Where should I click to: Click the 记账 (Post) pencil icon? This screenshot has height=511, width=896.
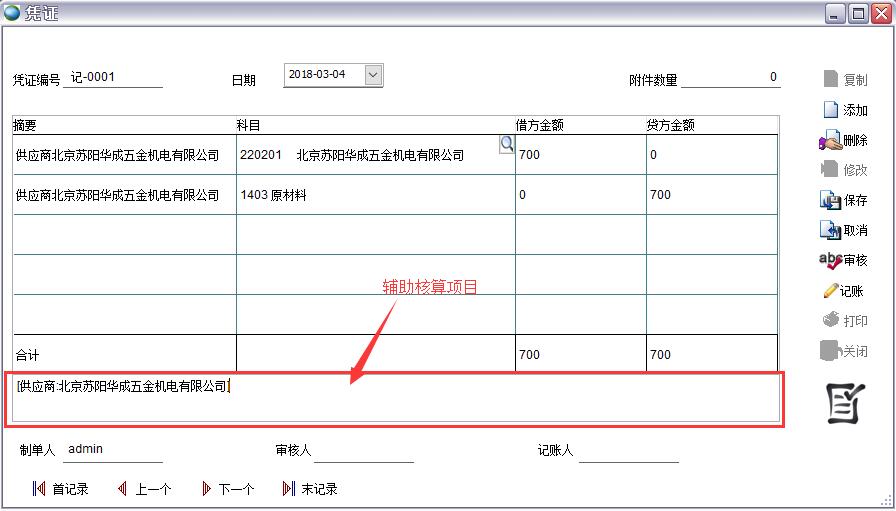[x=830, y=291]
